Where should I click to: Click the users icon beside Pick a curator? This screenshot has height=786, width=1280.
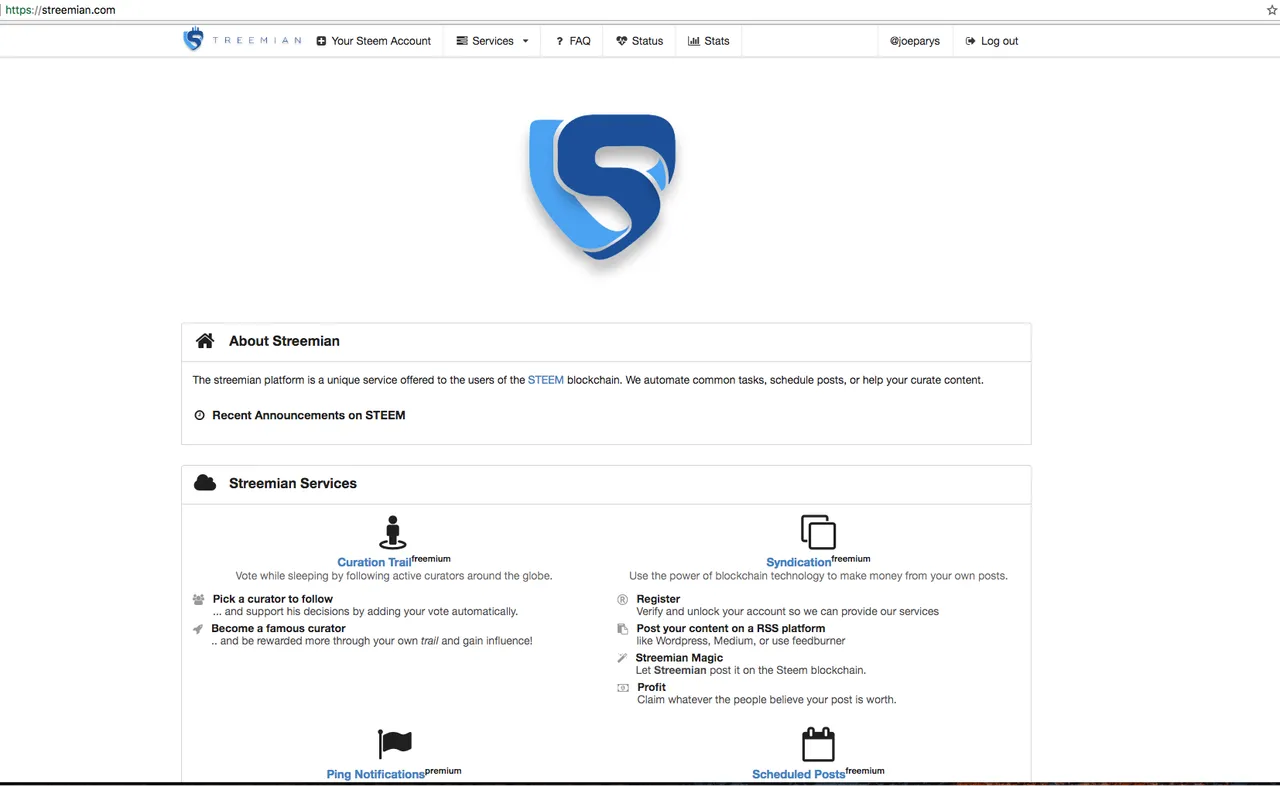[x=198, y=599]
